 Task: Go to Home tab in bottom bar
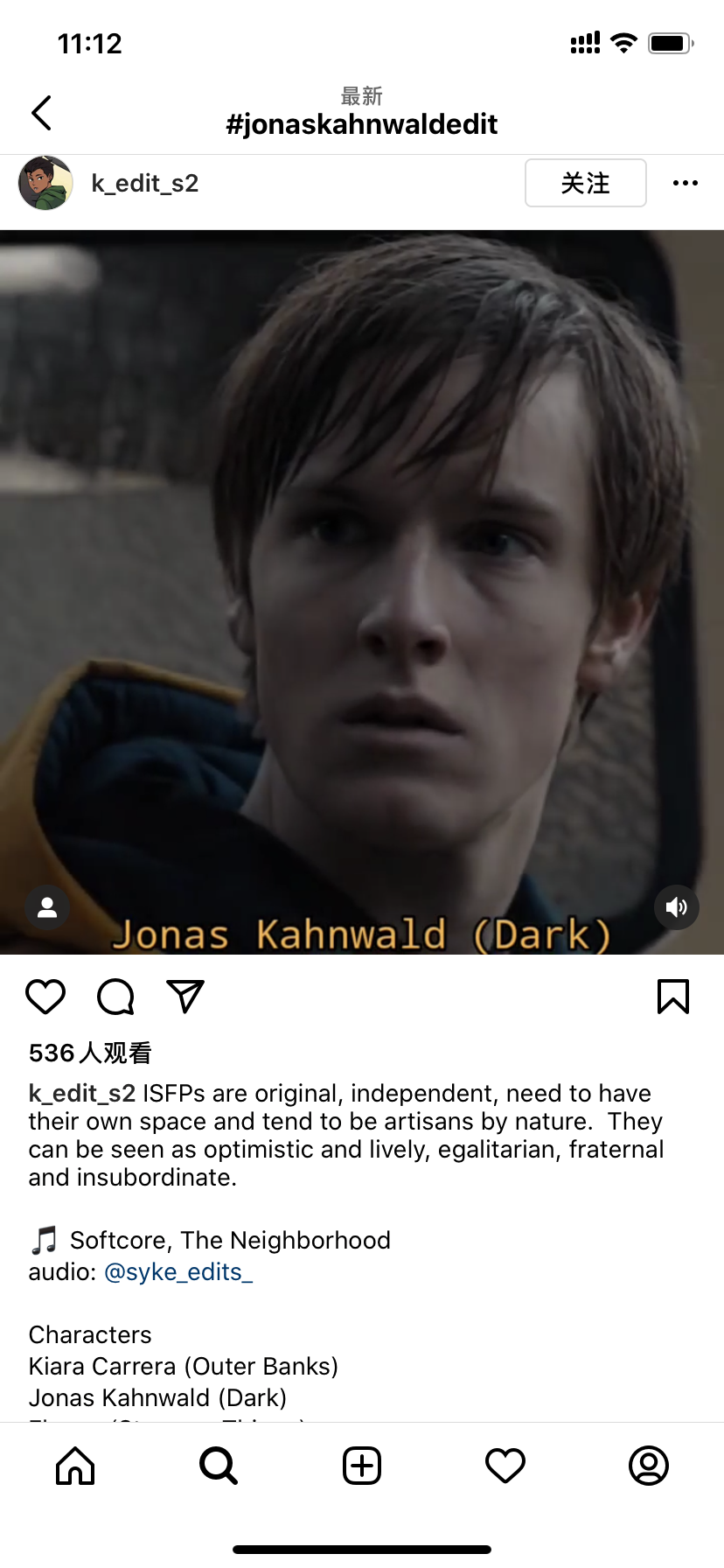(75, 1466)
